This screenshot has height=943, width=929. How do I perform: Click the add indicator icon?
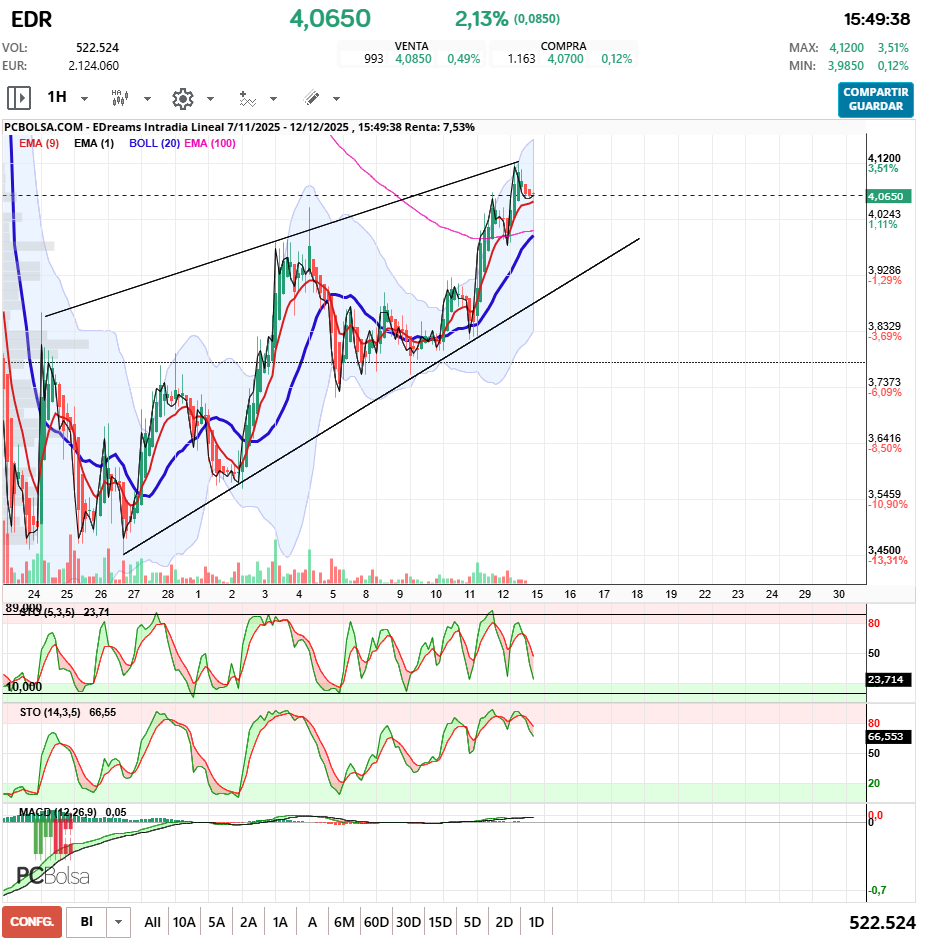247,98
